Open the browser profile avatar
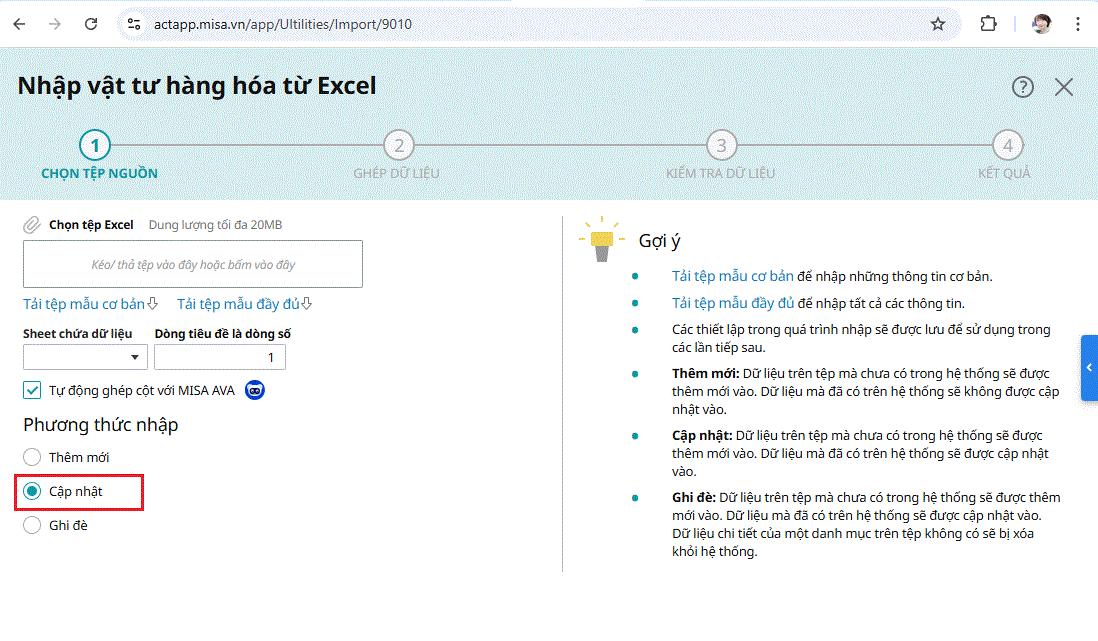This screenshot has width=1098, height=641. [1041, 24]
